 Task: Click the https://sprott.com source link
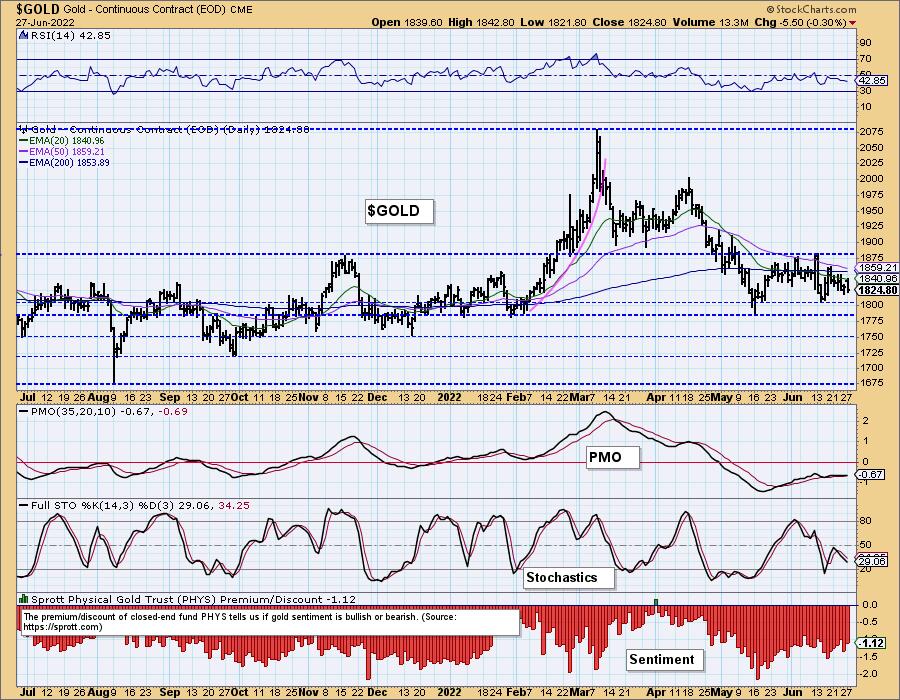point(63,627)
